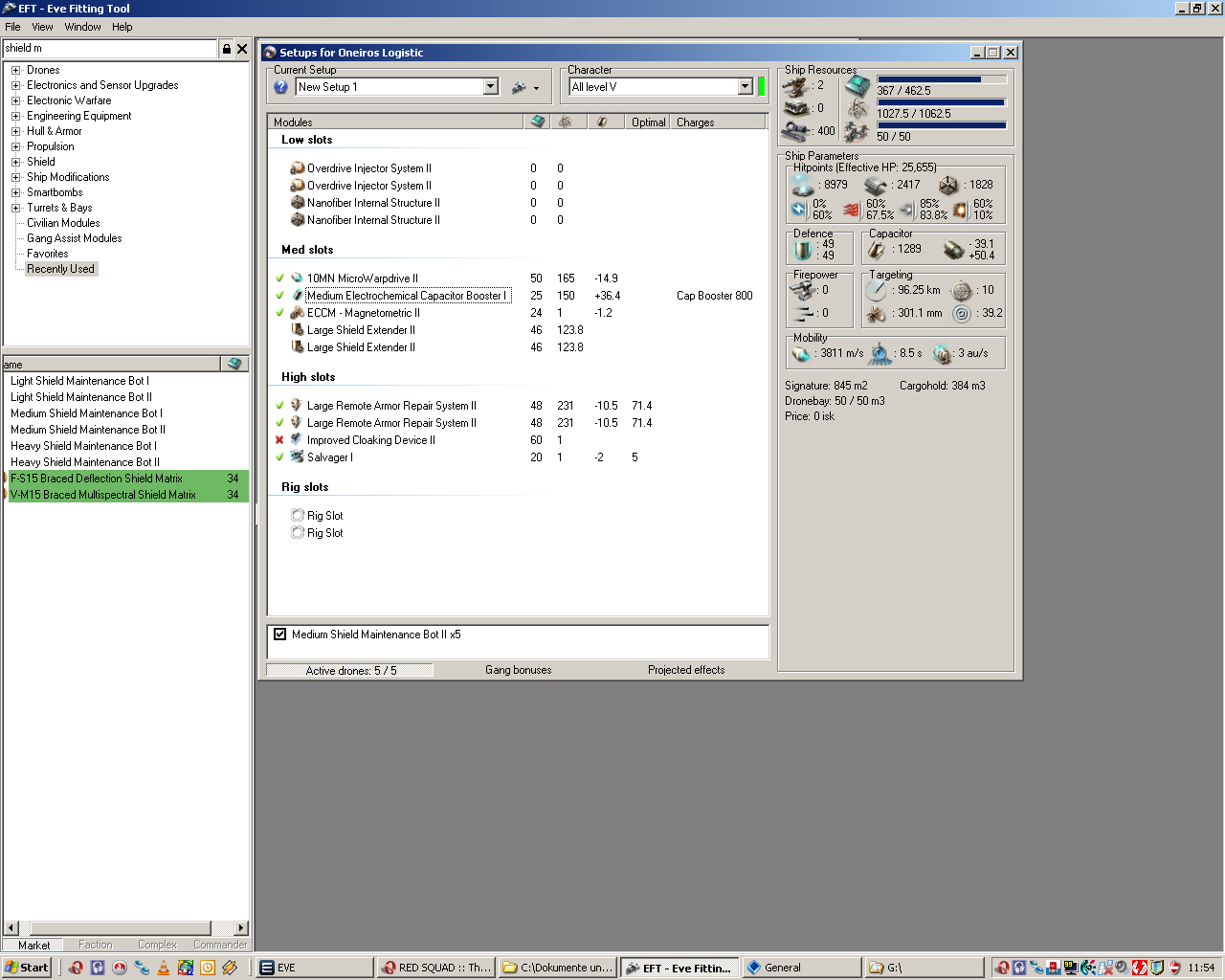Click the structure hitpoints icon showing 1828
The height and width of the screenshot is (980, 1225).
tap(948, 186)
